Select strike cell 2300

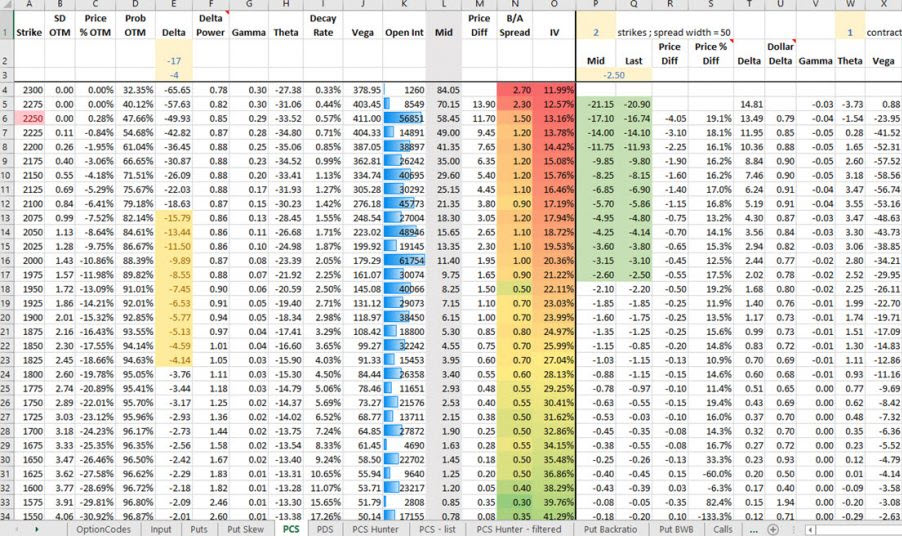click(29, 90)
